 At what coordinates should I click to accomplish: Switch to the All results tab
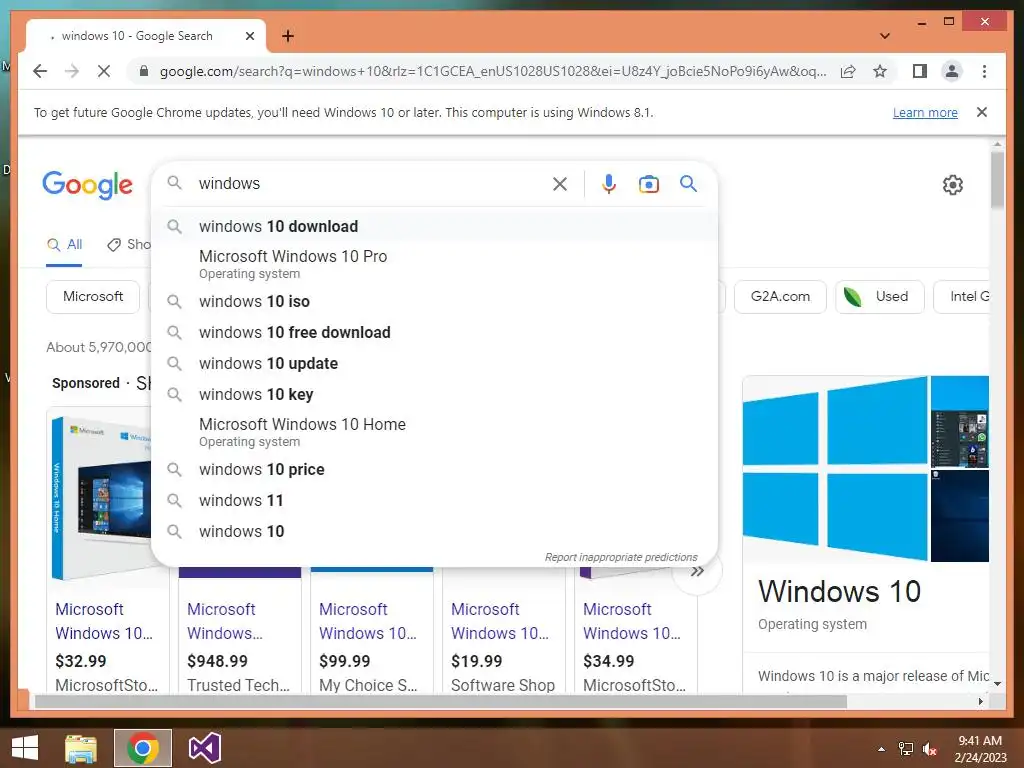65,245
